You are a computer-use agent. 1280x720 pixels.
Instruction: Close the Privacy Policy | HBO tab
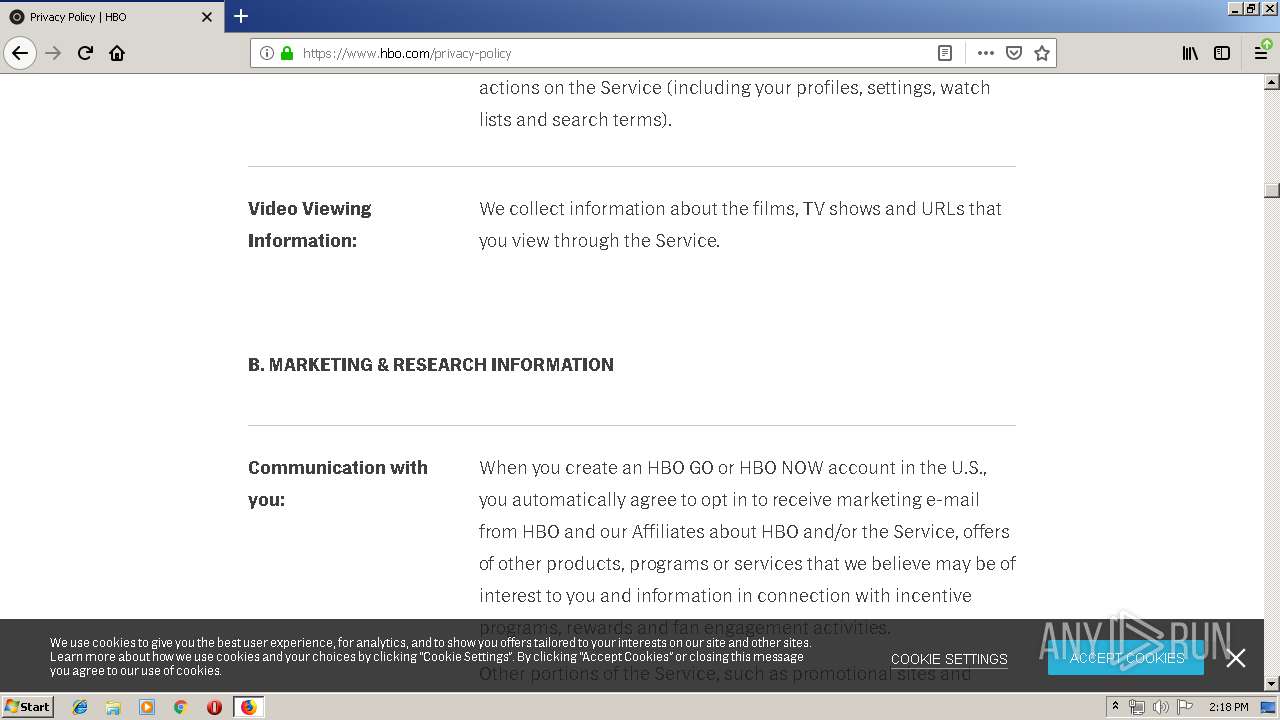click(x=207, y=17)
